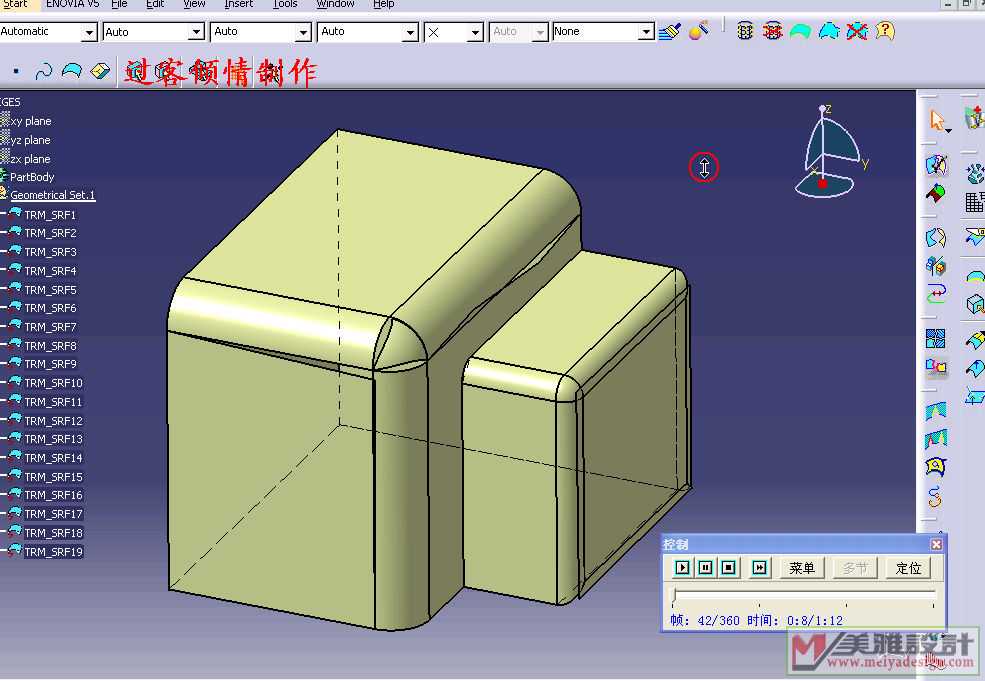Select TRM_SRF10 in the specification tree
This screenshot has width=985, height=681.
point(53,383)
